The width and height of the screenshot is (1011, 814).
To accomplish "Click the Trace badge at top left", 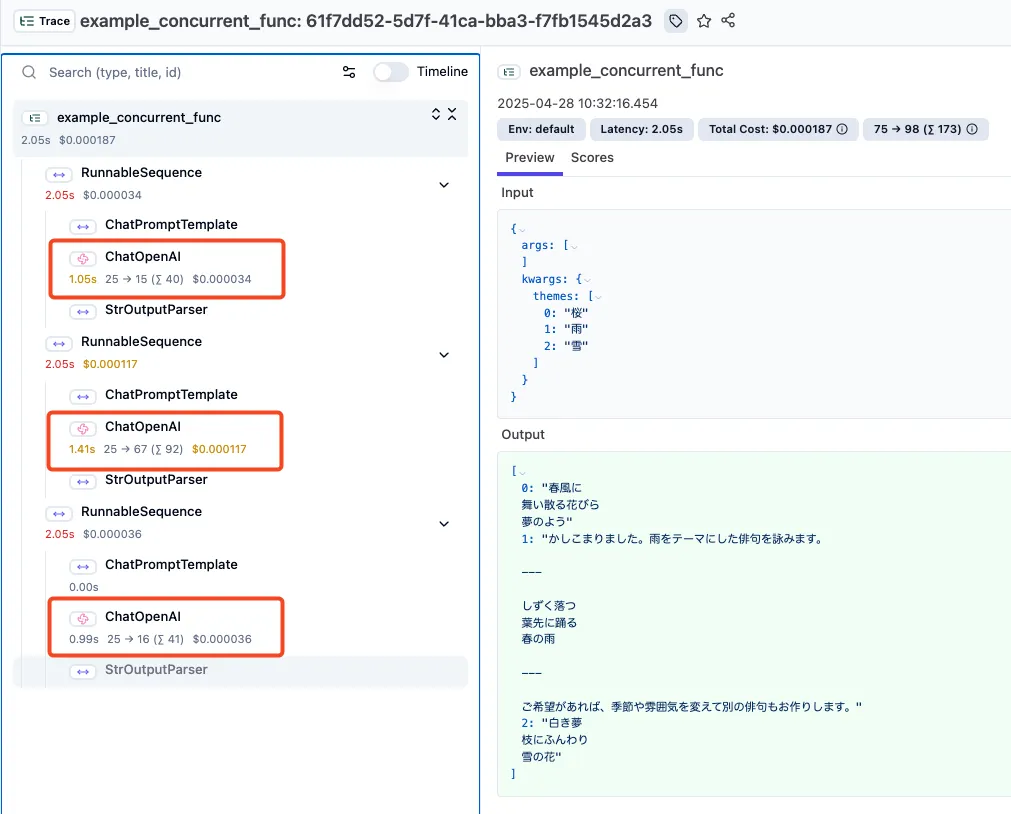I will 44,21.
